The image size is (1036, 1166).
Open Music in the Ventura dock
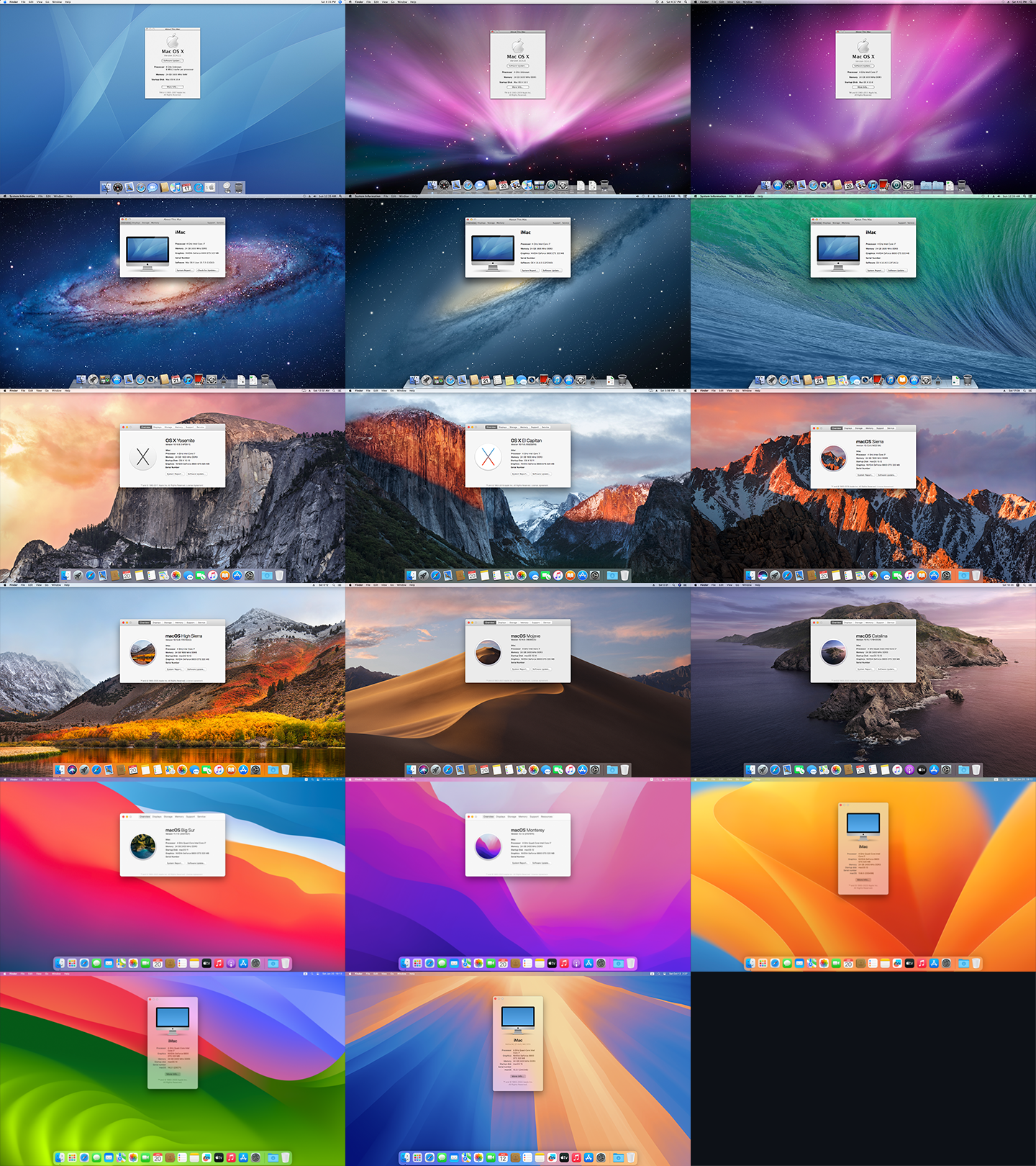922,963
